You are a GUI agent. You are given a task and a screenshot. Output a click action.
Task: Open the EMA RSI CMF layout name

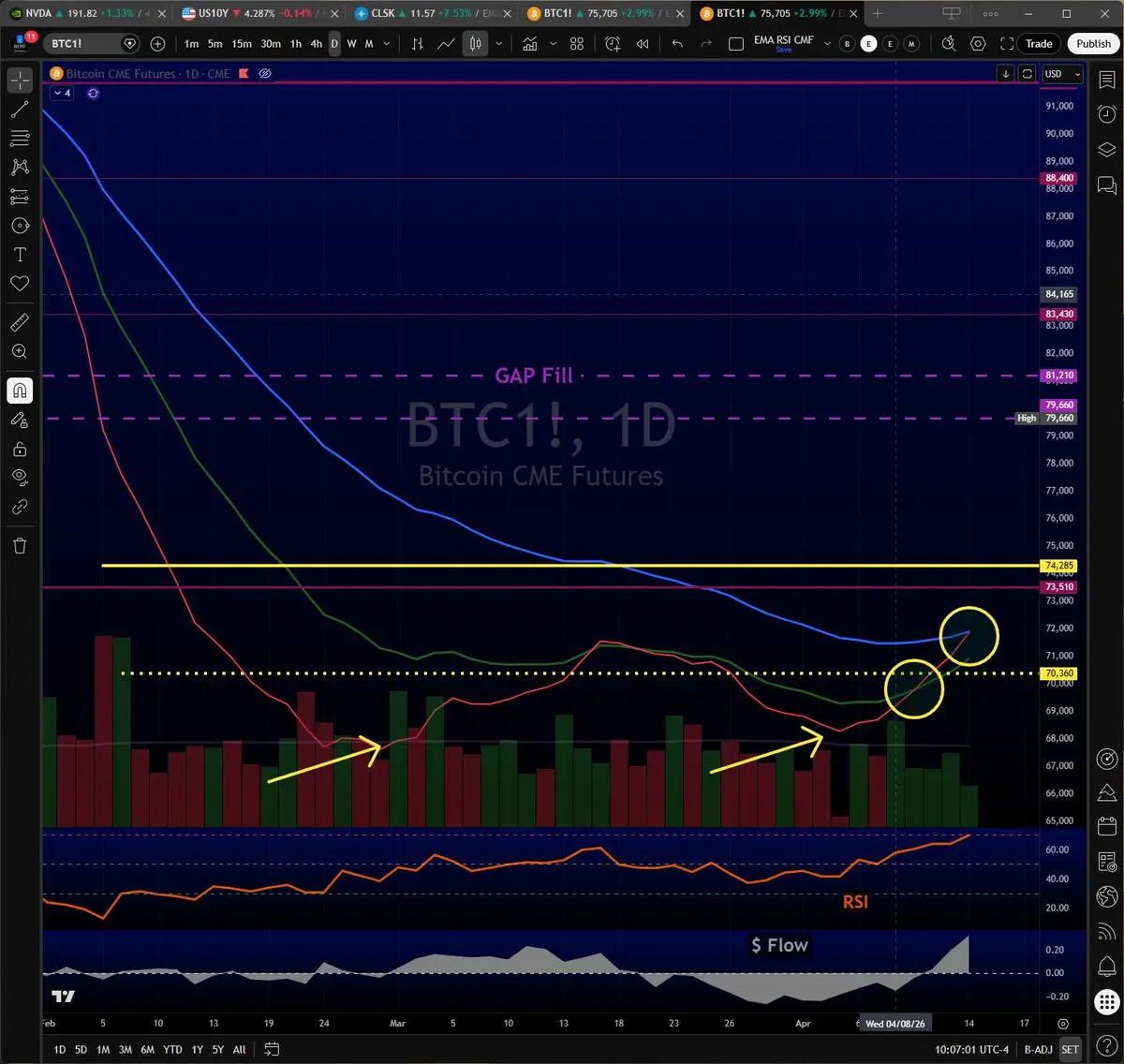click(783, 41)
